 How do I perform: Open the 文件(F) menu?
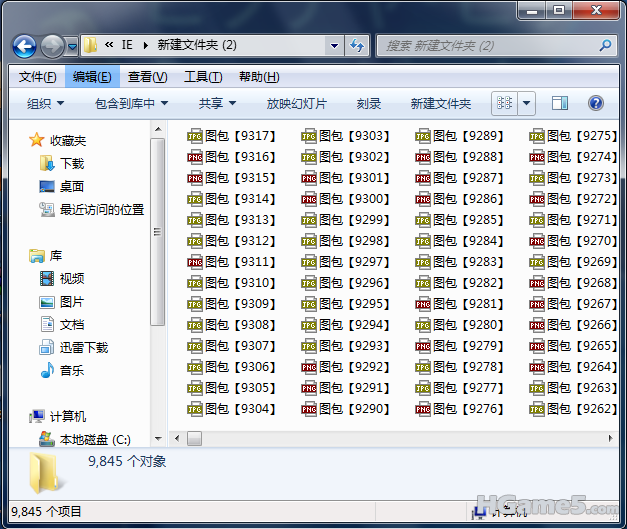click(x=38, y=77)
